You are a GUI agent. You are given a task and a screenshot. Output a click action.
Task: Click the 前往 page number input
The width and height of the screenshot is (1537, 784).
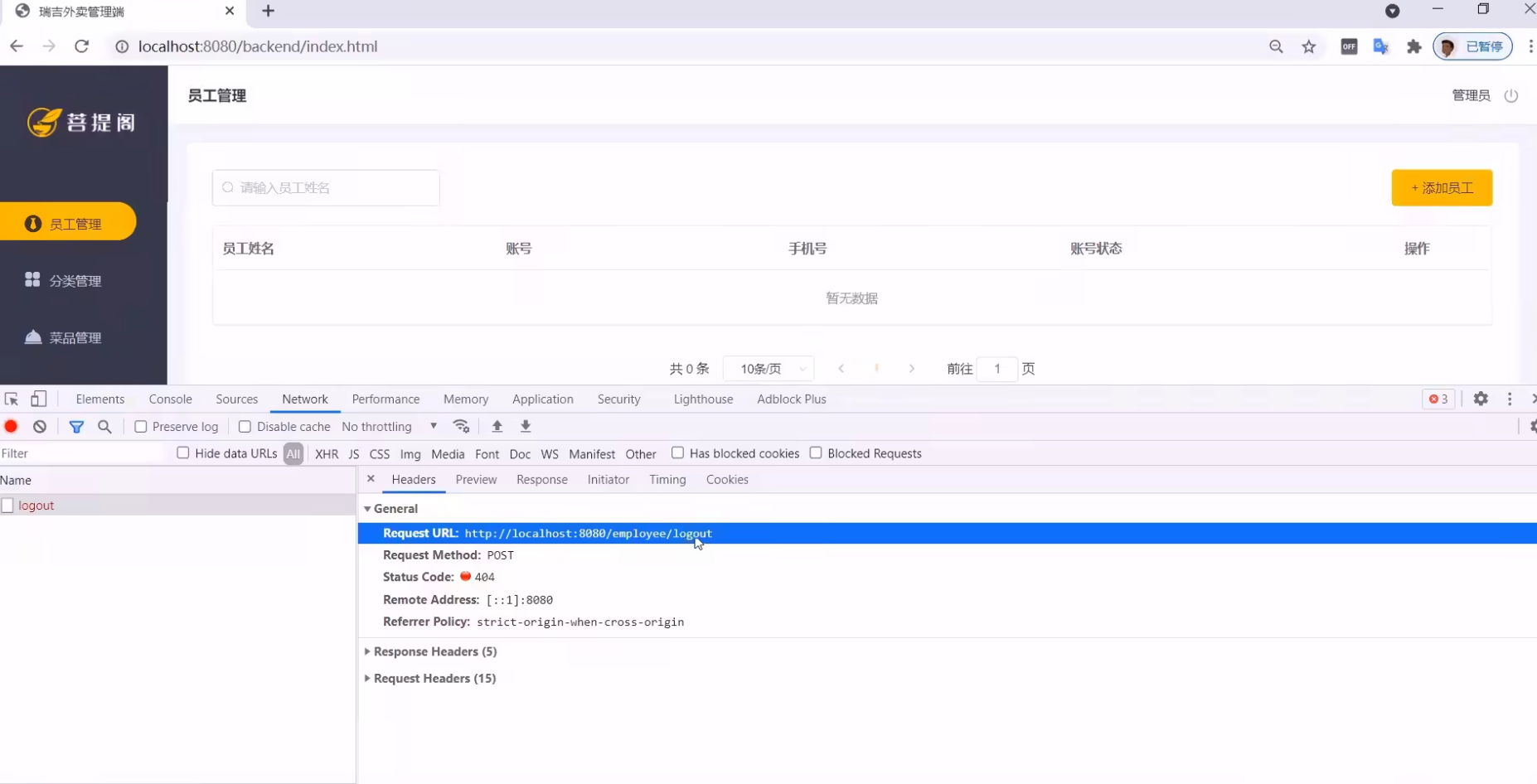click(997, 369)
